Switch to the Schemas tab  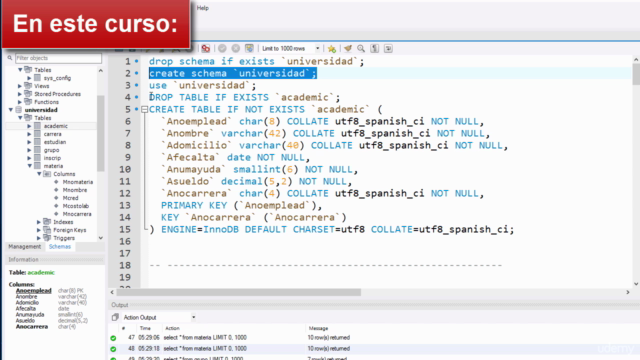60,247
